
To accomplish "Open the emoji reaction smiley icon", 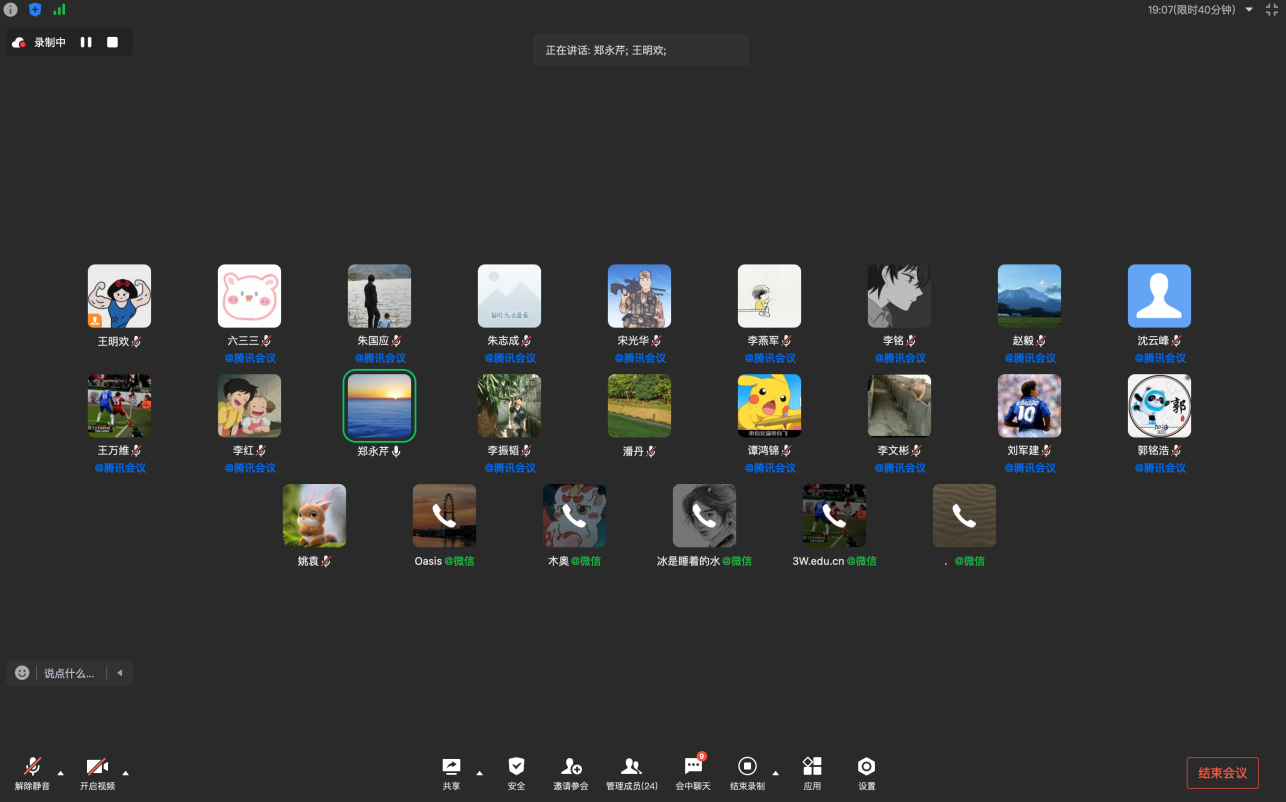I will click(22, 673).
